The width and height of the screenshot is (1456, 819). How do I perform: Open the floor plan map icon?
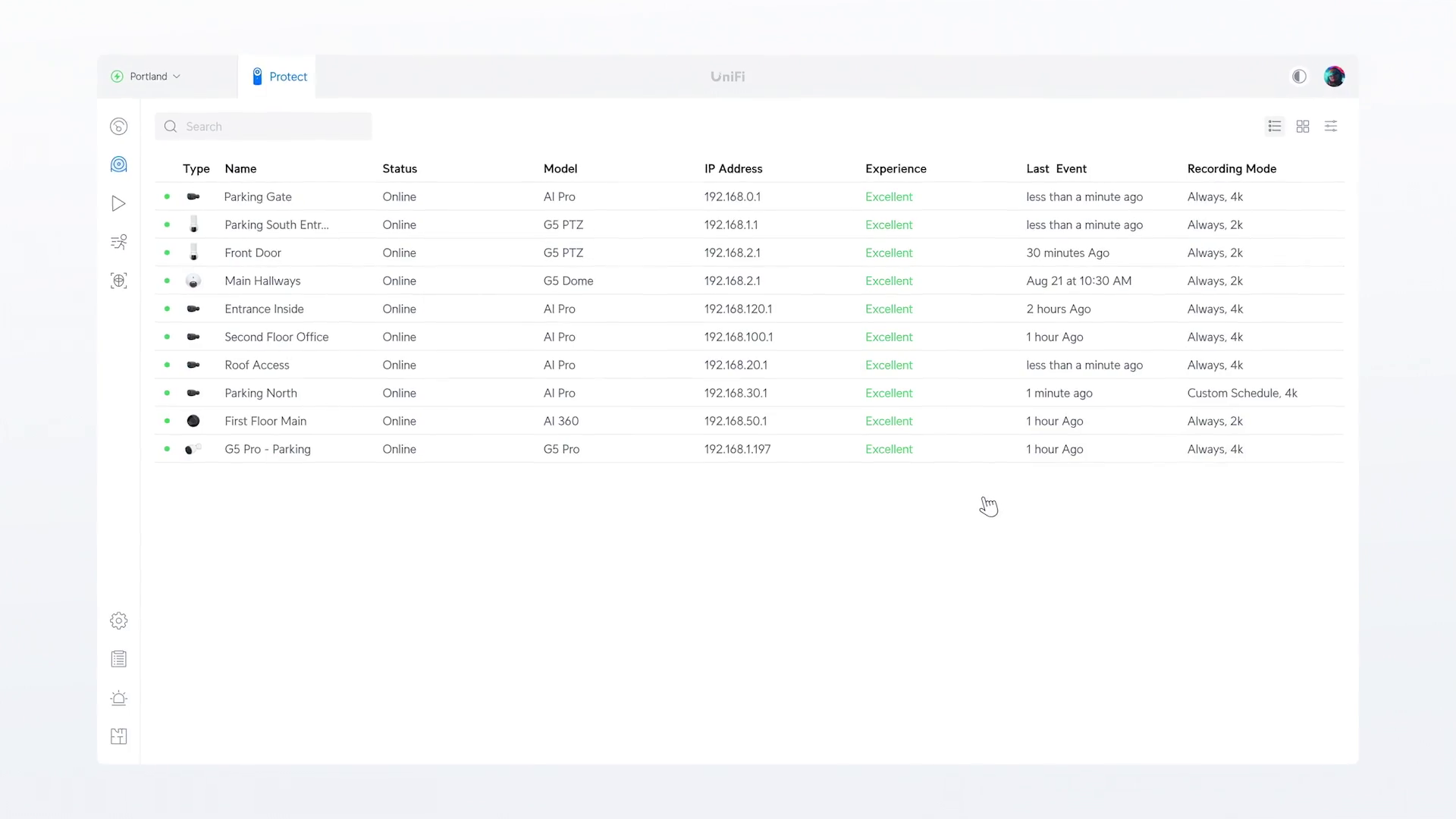click(118, 736)
